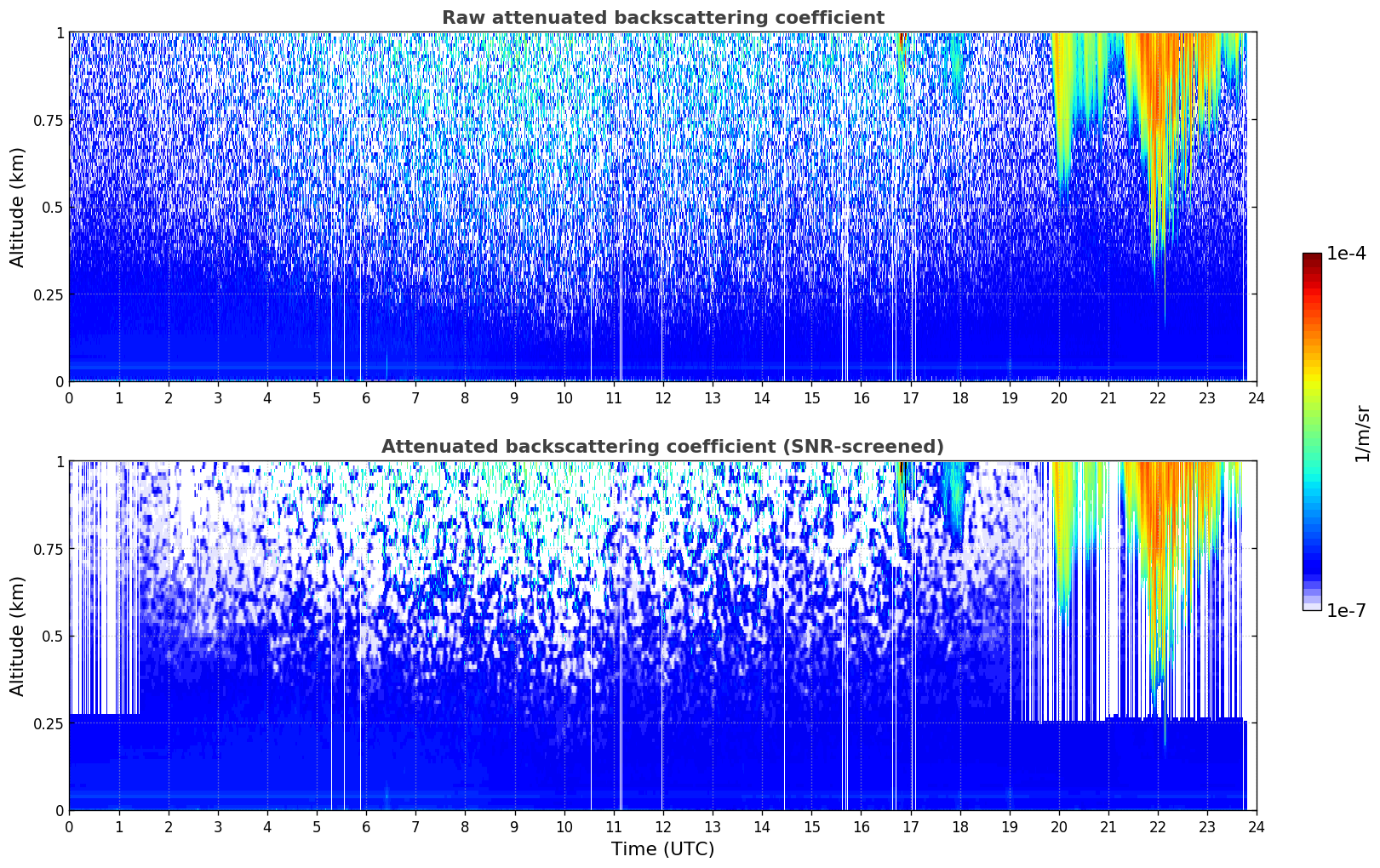This screenshot has height=868, width=1380.
Task: Click time tick "5" under the SNR-screened plot
Action: tap(317, 826)
